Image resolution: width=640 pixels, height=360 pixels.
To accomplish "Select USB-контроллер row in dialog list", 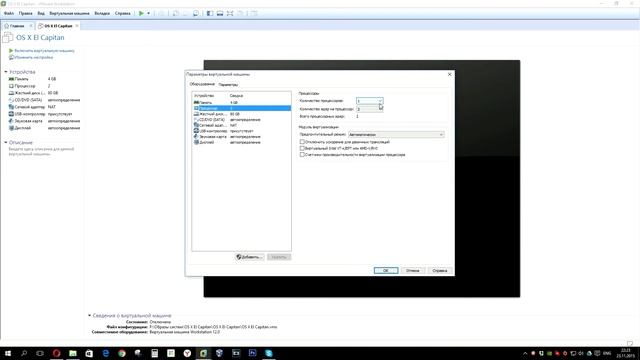I will pyautogui.click(x=242, y=131).
